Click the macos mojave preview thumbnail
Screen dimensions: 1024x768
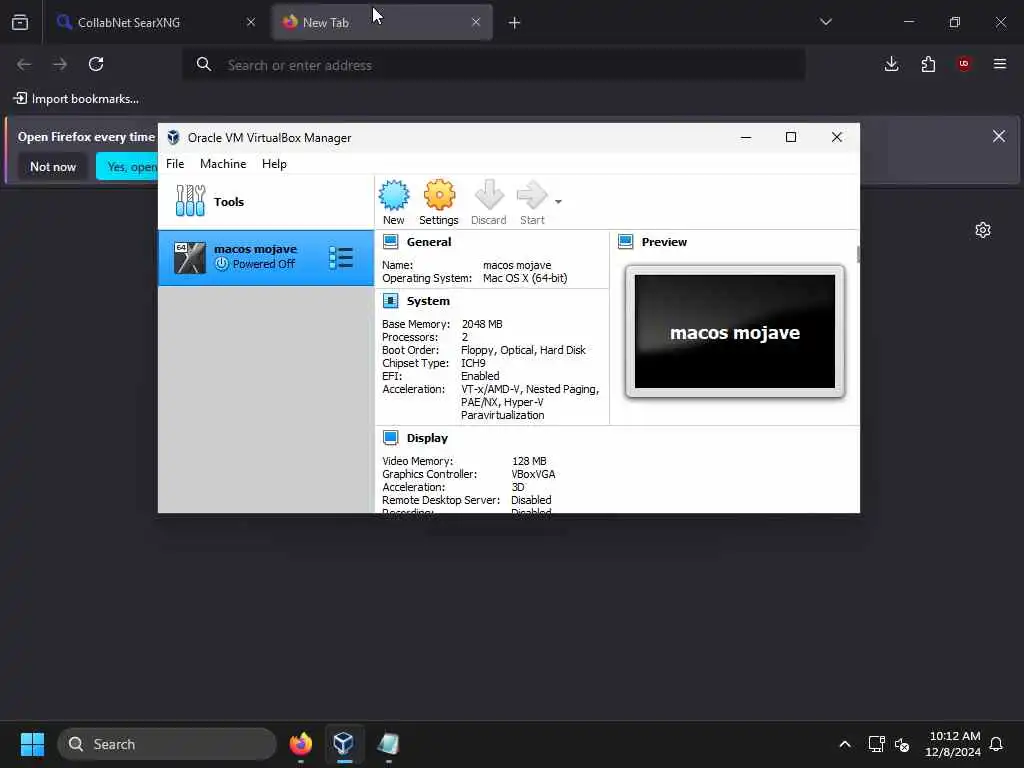(735, 332)
